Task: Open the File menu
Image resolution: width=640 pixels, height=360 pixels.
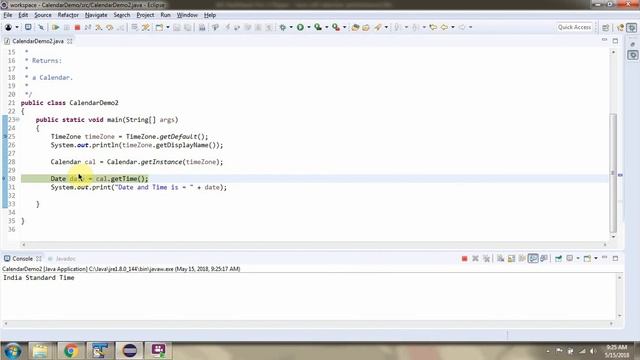Action: (8, 15)
